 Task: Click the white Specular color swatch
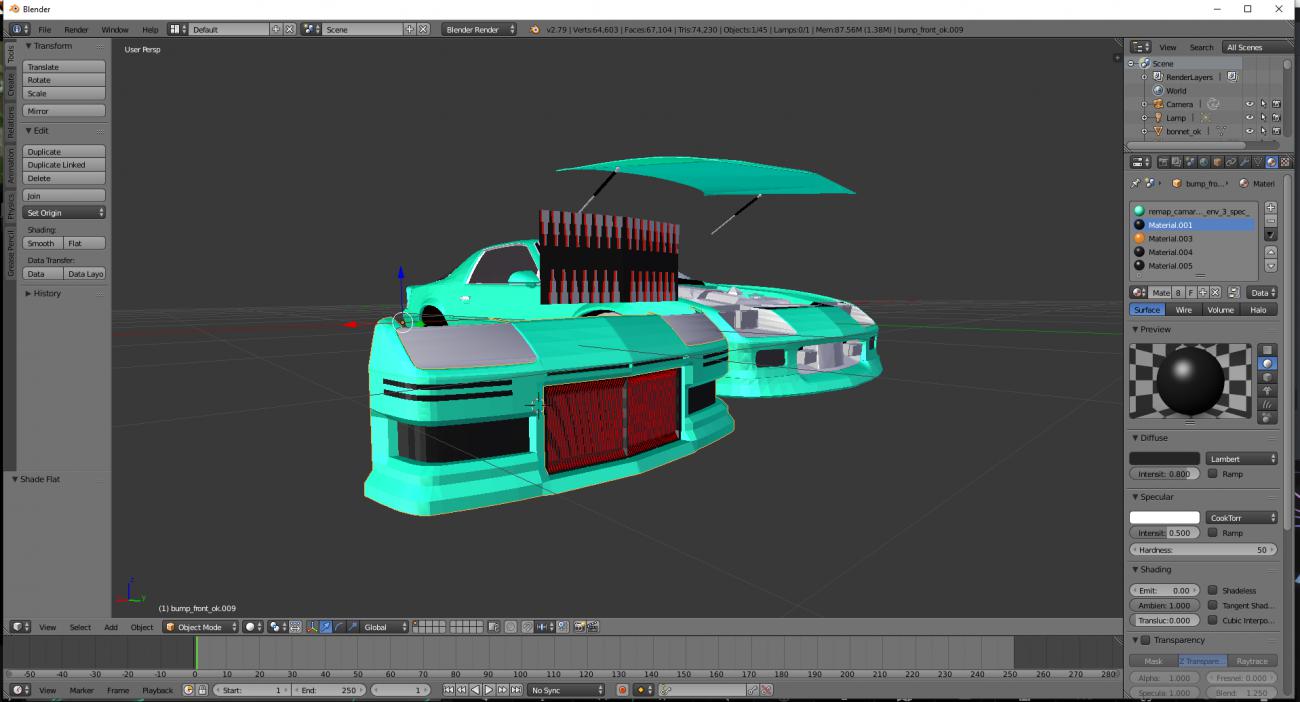tap(1164, 518)
